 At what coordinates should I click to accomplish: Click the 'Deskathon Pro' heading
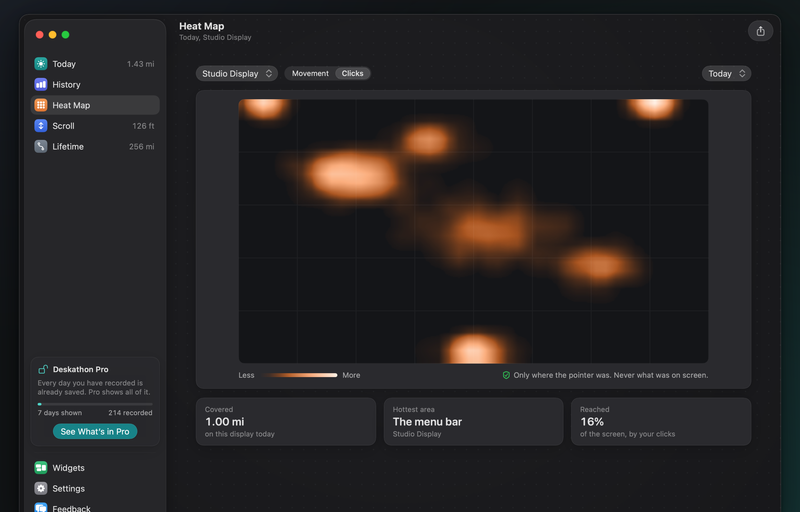click(81, 369)
